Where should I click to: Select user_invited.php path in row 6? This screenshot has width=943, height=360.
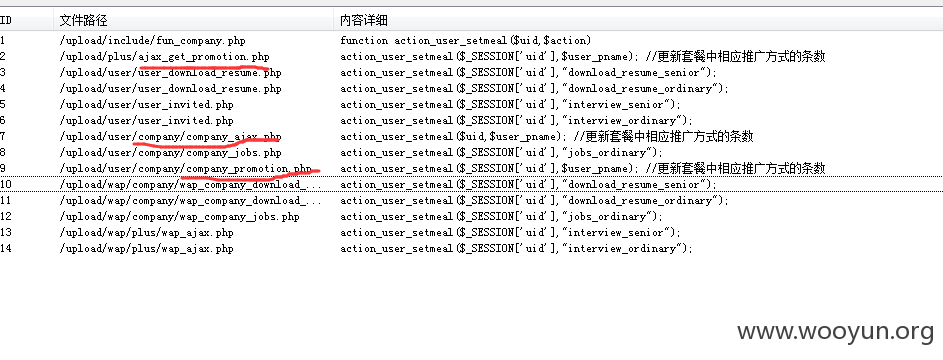click(x=146, y=121)
